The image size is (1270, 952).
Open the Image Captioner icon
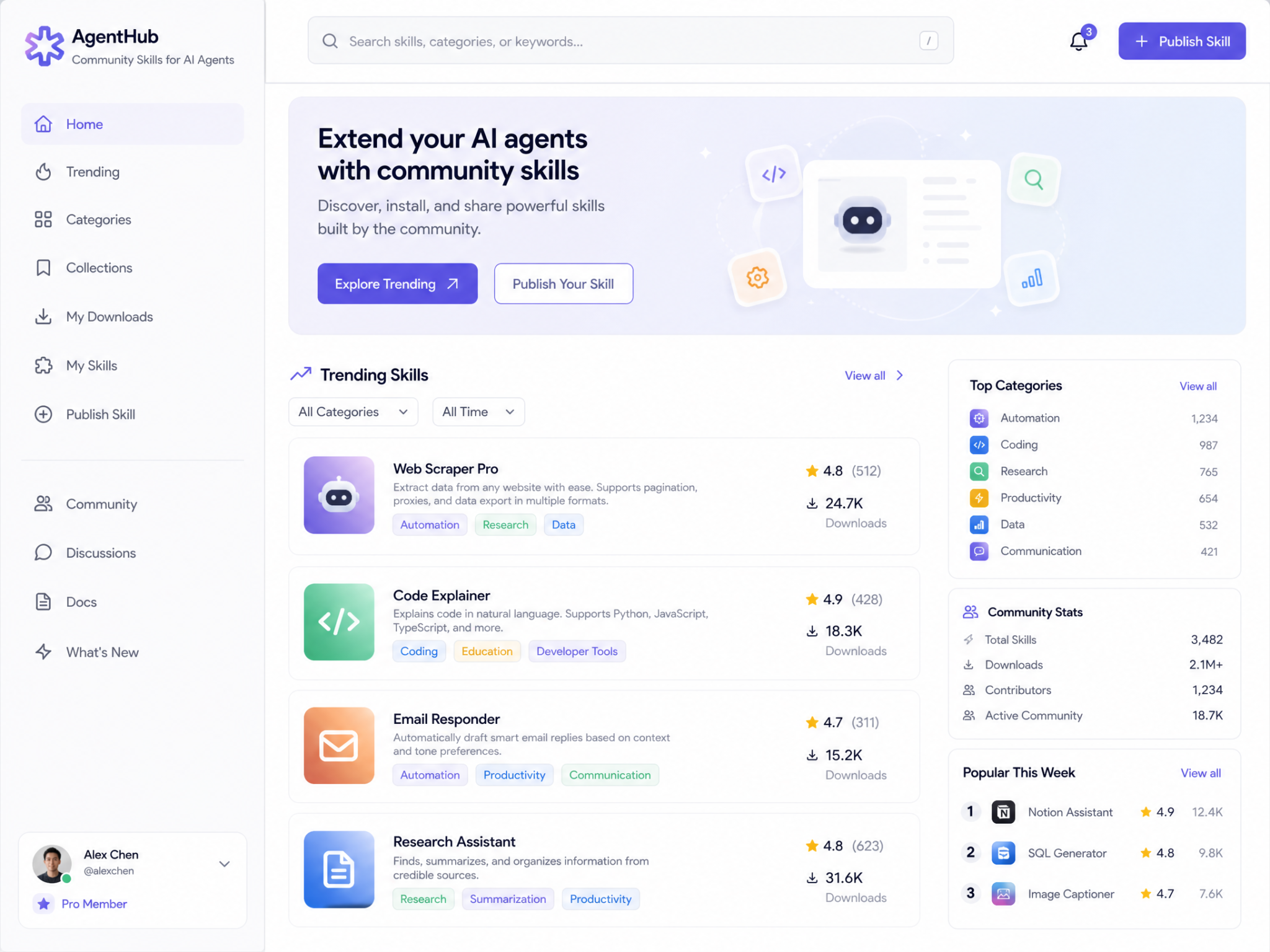tap(1003, 894)
